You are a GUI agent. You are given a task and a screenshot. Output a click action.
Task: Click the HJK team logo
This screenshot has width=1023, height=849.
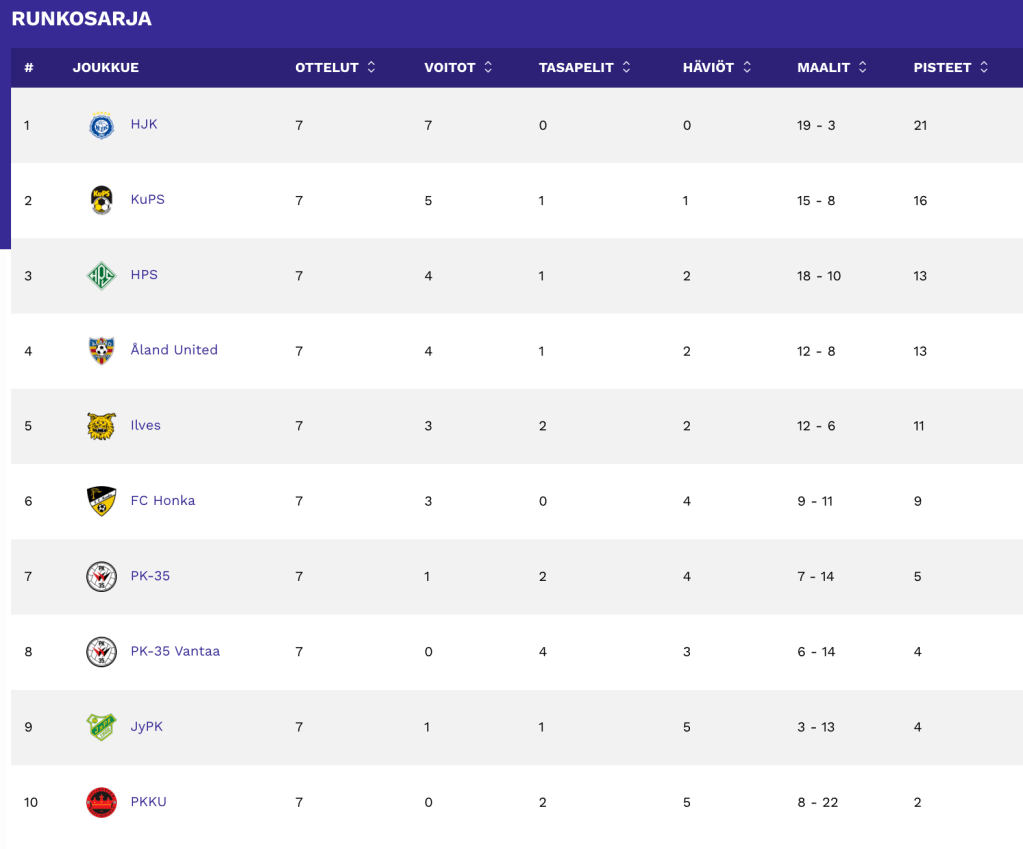click(x=101, y=125)
